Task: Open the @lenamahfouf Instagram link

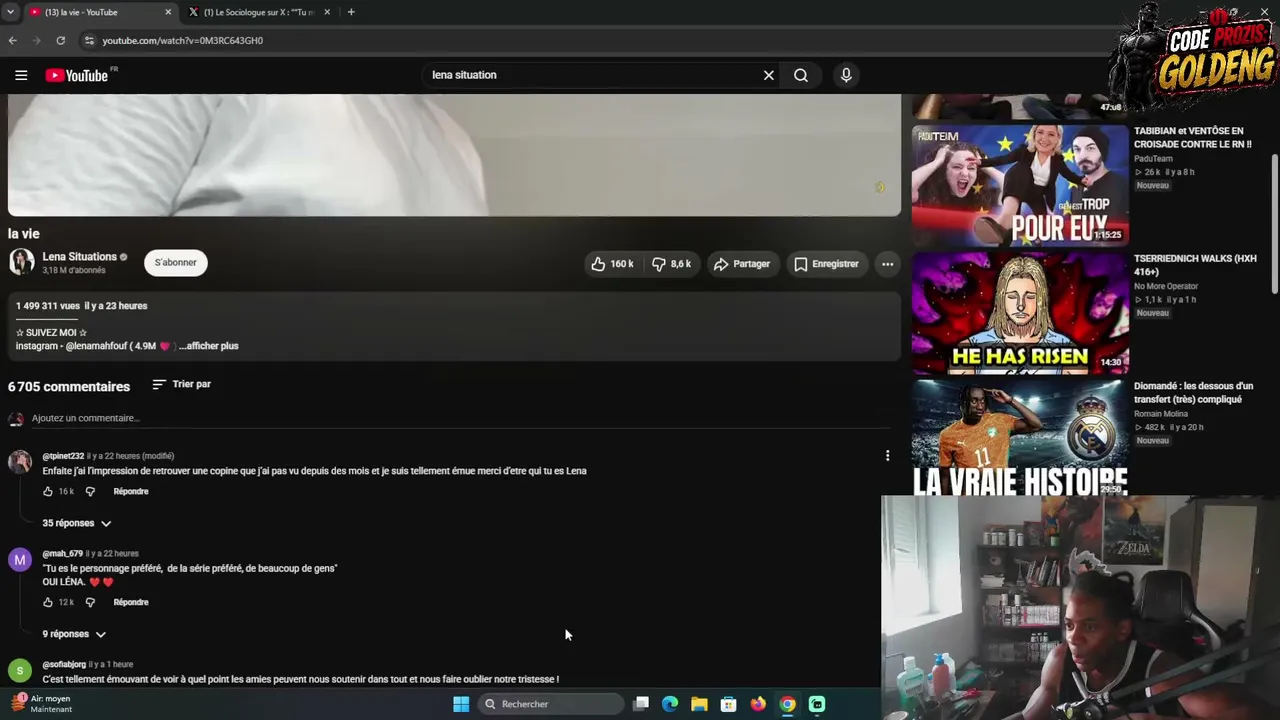Action: pos(97,346)
